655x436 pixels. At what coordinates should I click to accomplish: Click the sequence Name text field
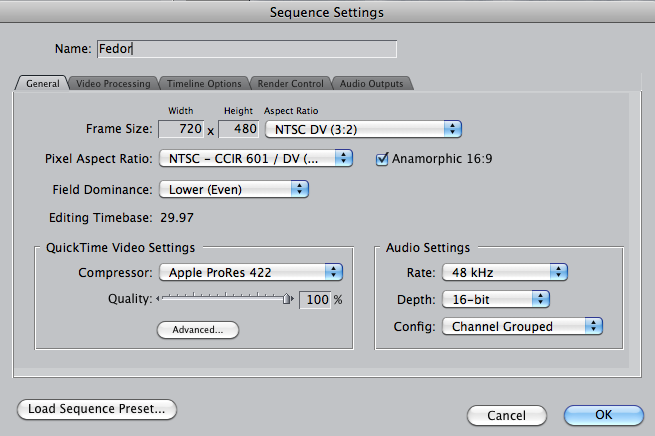pos(245,48)
